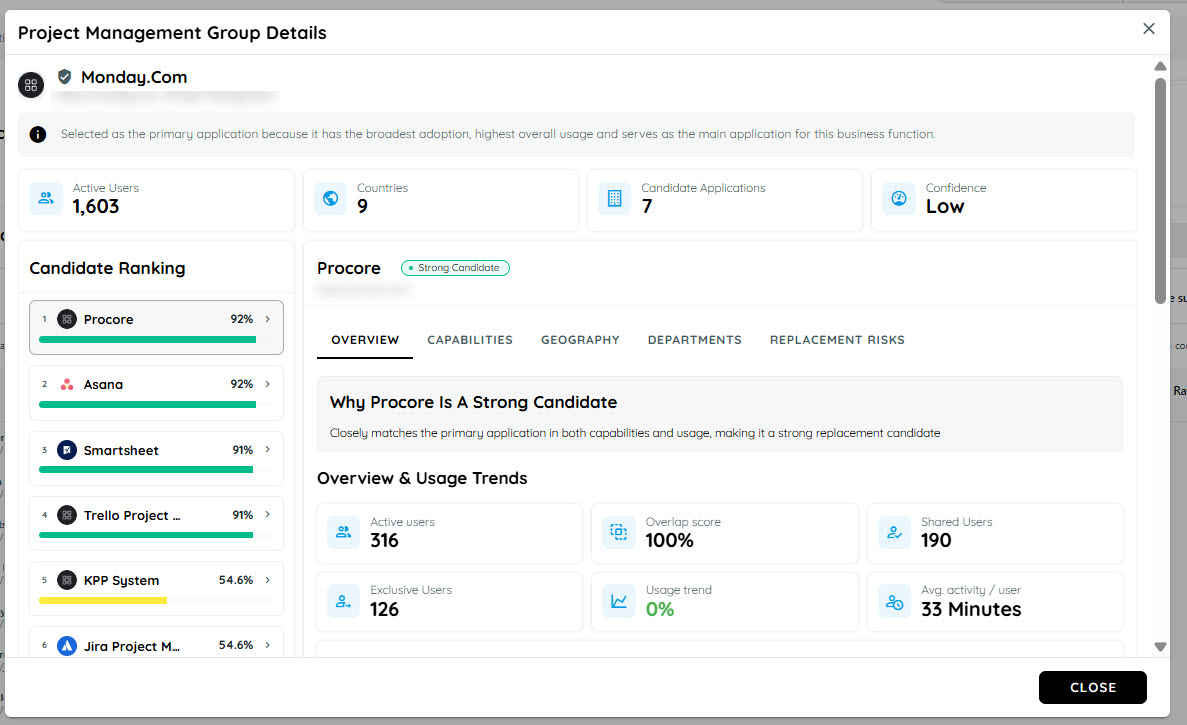Expand the Smartsheet candidate chevron
1187x725 pixels.
[x=268, y=450]
